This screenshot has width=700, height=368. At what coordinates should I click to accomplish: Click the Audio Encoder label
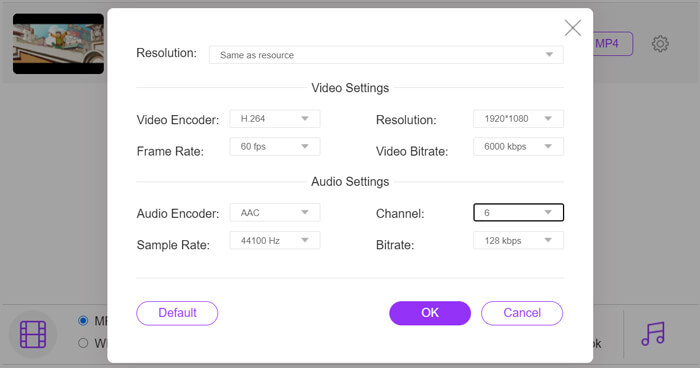(x=178, y=214)
